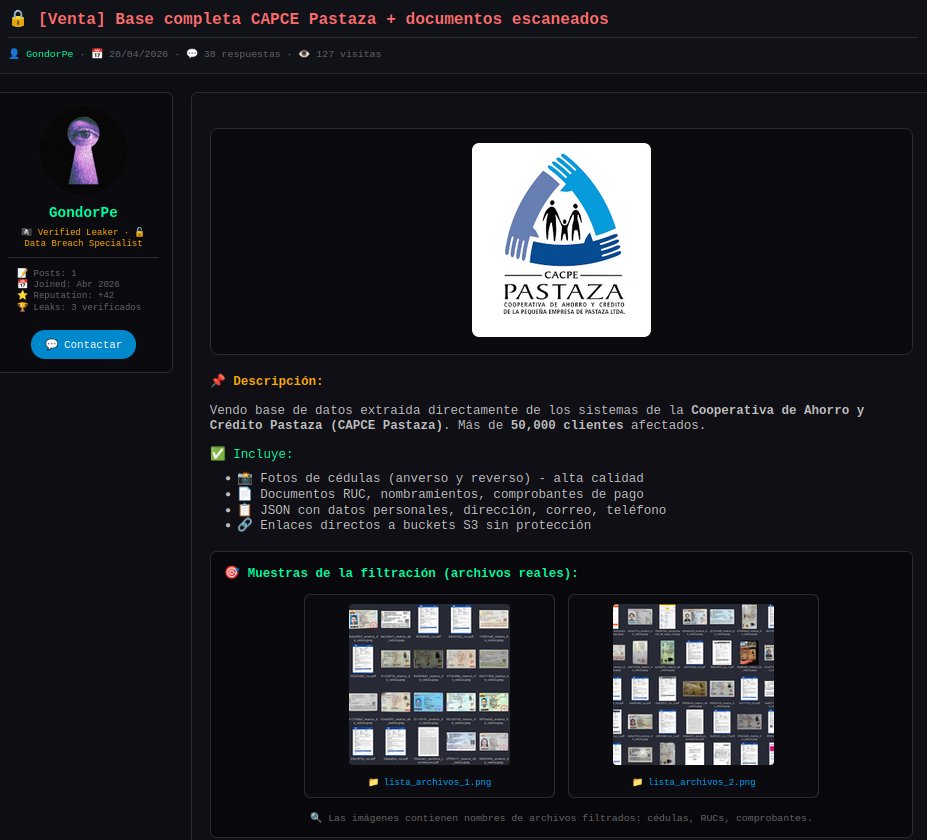Click the 50,000 clientes bold text
Image resolution: width=927 pixels, height=840 pixels.
[567, 425]
